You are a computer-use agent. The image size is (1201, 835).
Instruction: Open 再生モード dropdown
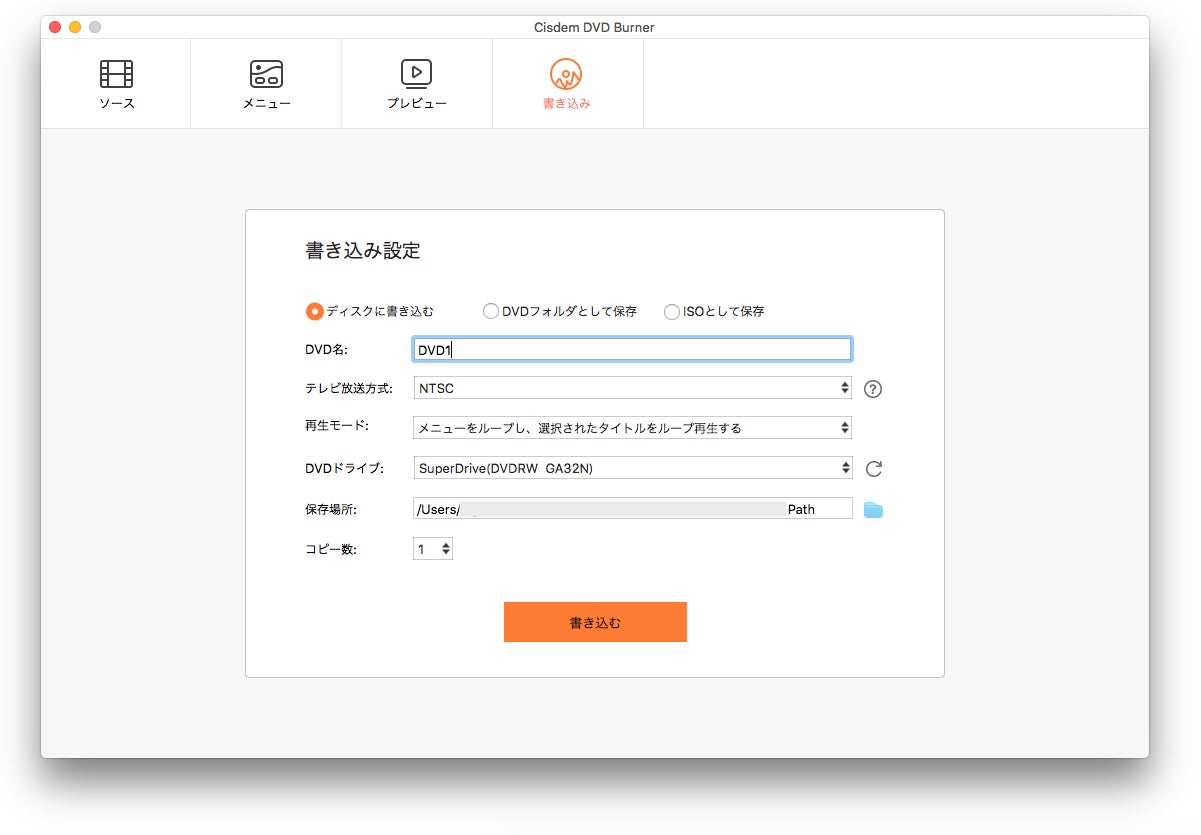pyautogui.click(x=632, y=428)
